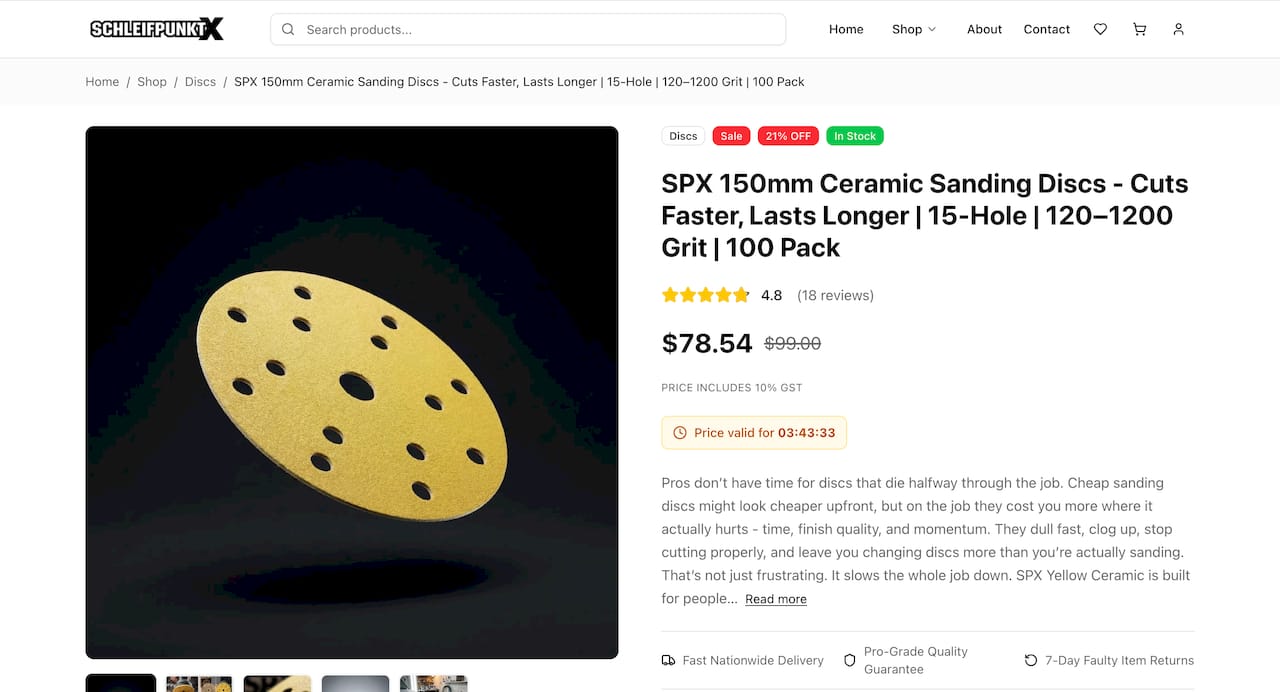Click the Shop breadcrumb link

tap(152, 82)
